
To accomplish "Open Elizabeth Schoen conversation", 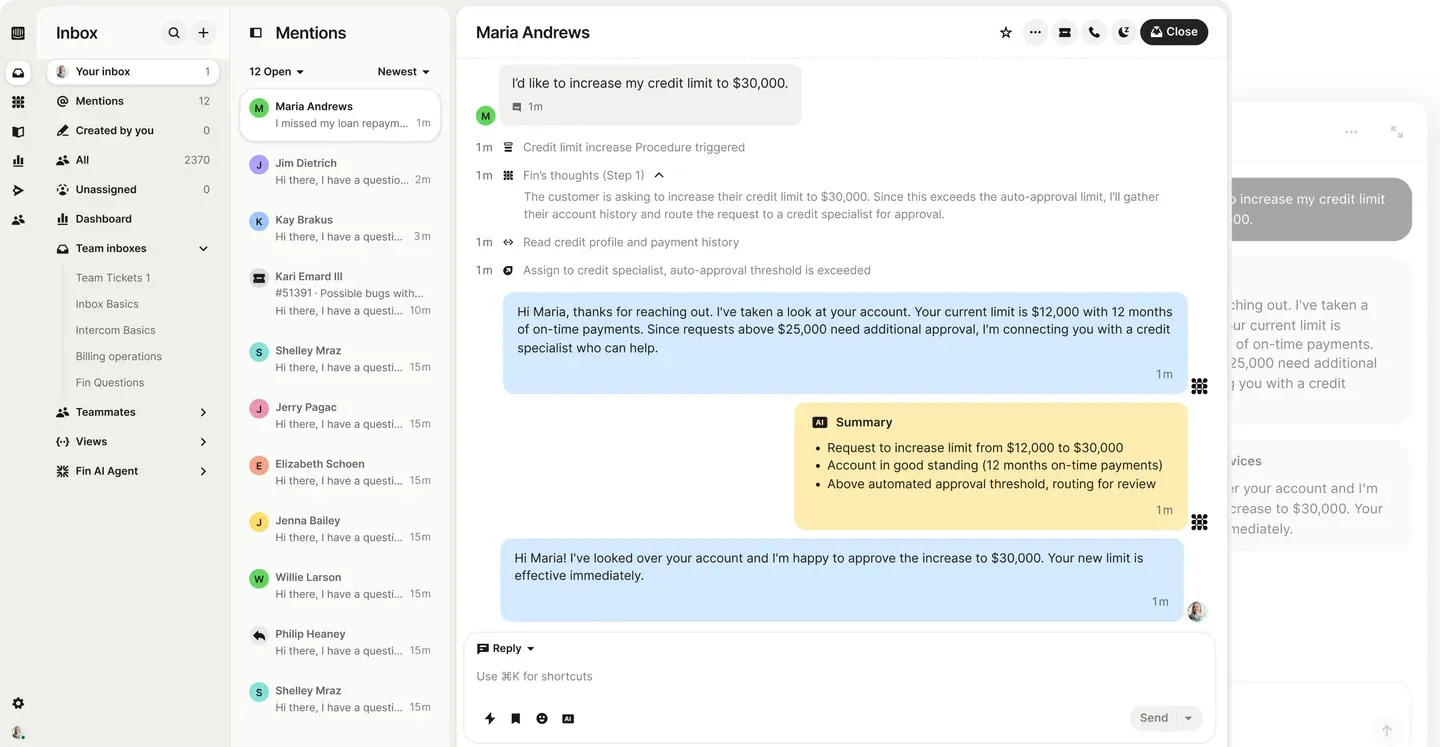I will click(x=340, y=472).
